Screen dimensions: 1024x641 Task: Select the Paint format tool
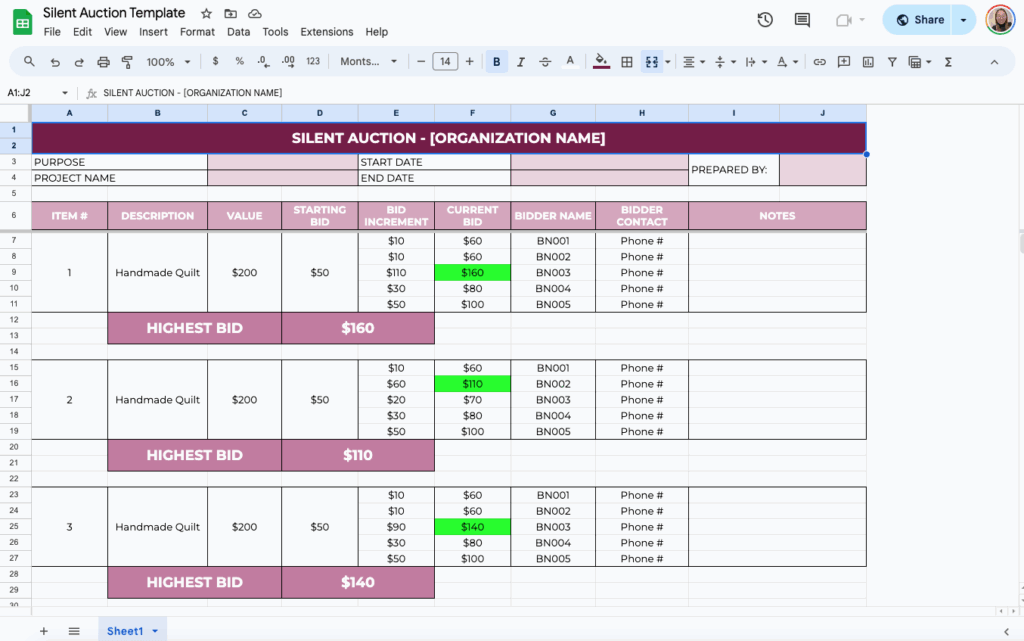pyautogui.click(x=124, y=61)
